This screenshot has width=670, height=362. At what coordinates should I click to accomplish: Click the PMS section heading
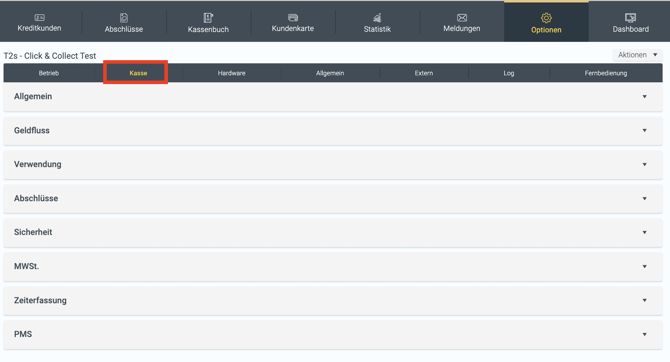click(x=23, y=334)
